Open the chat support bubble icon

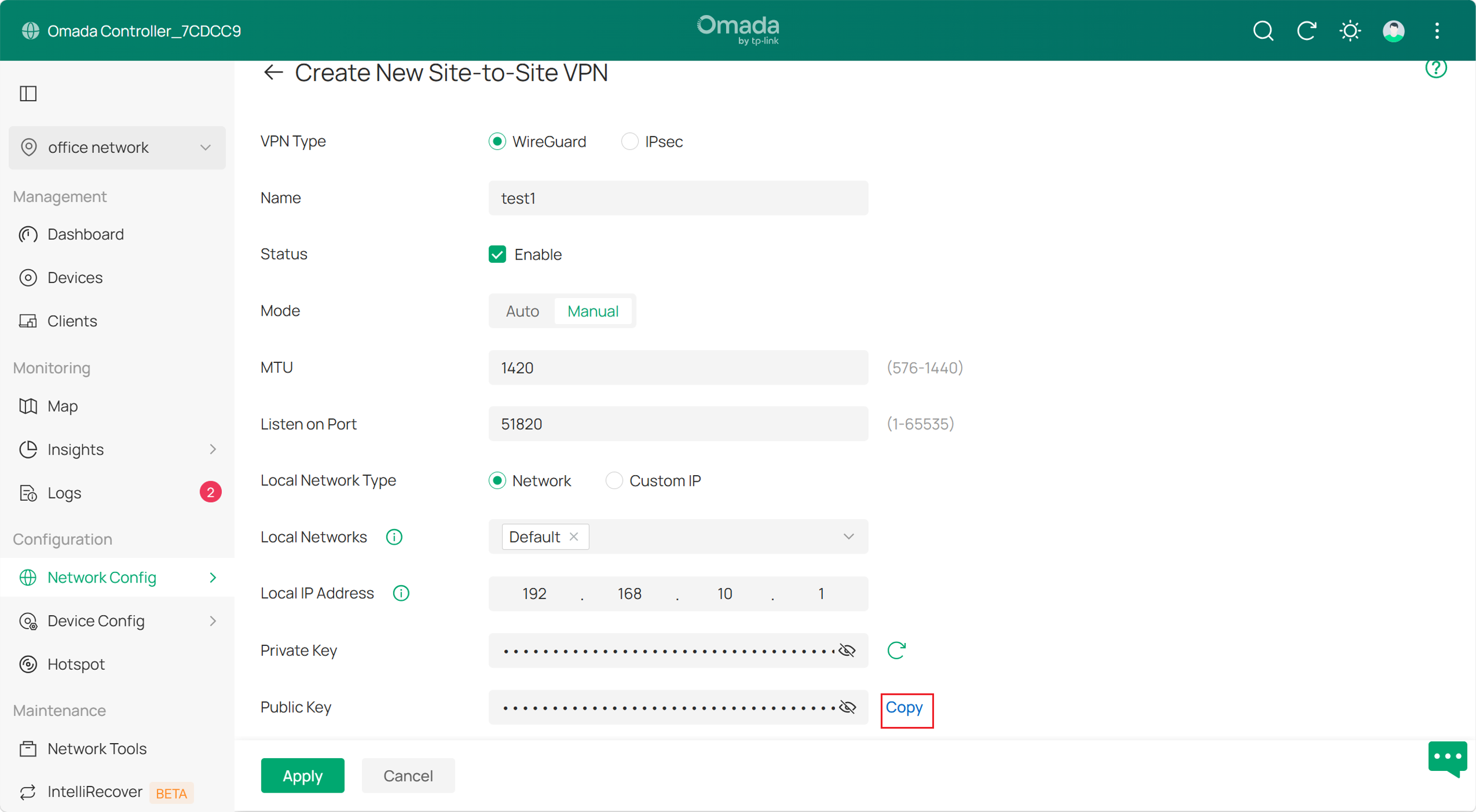click(x=1447, y=759)
